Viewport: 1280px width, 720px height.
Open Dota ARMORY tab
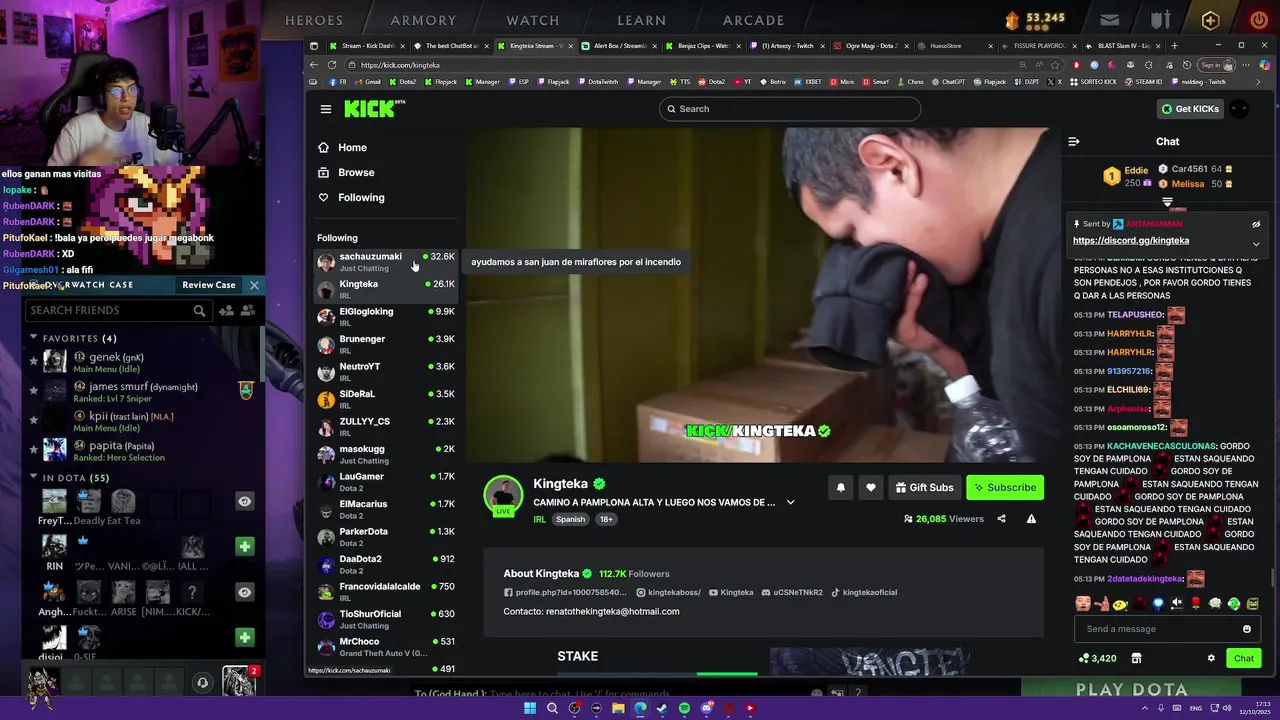423,20
